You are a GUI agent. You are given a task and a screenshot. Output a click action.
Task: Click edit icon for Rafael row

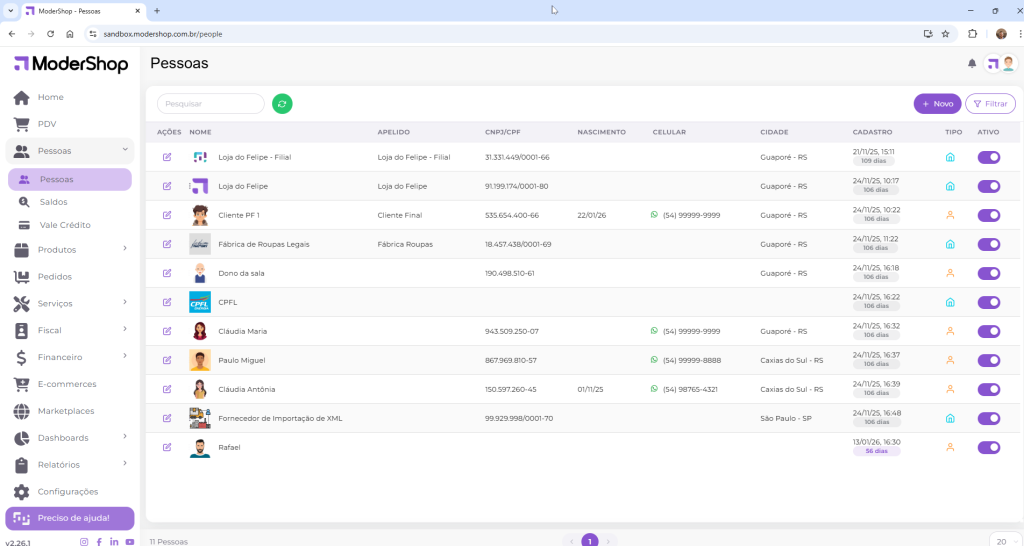click(x=167, y=447)
